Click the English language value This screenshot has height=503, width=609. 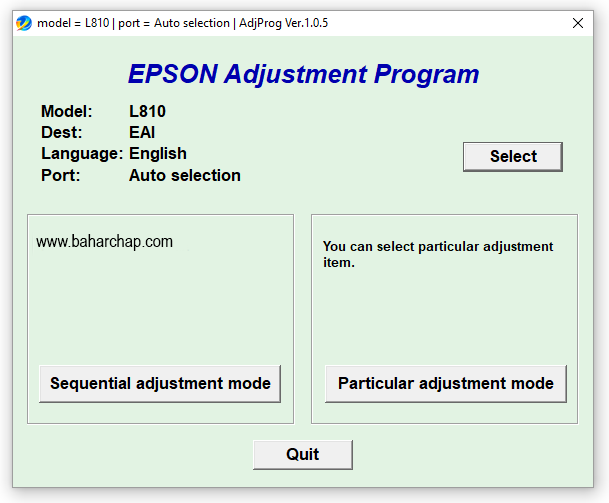point(158,153)
